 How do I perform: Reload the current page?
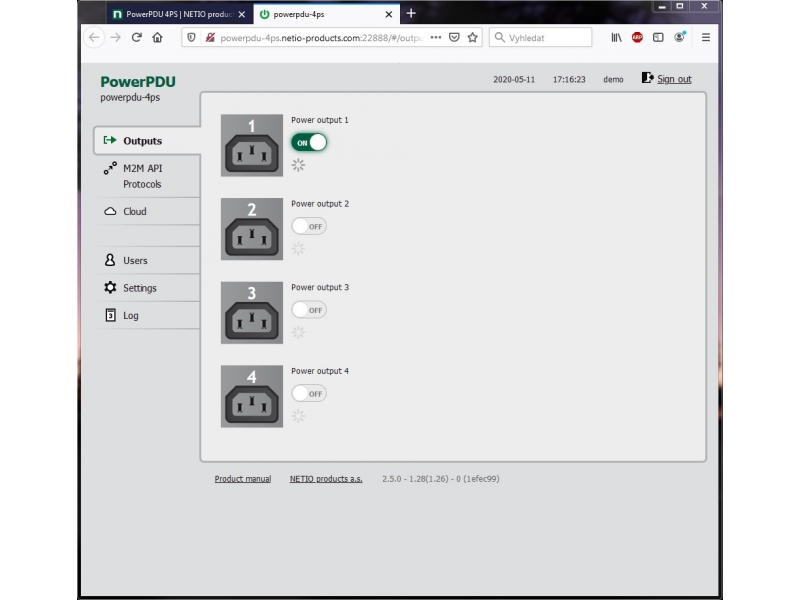[x=136, y=37]
